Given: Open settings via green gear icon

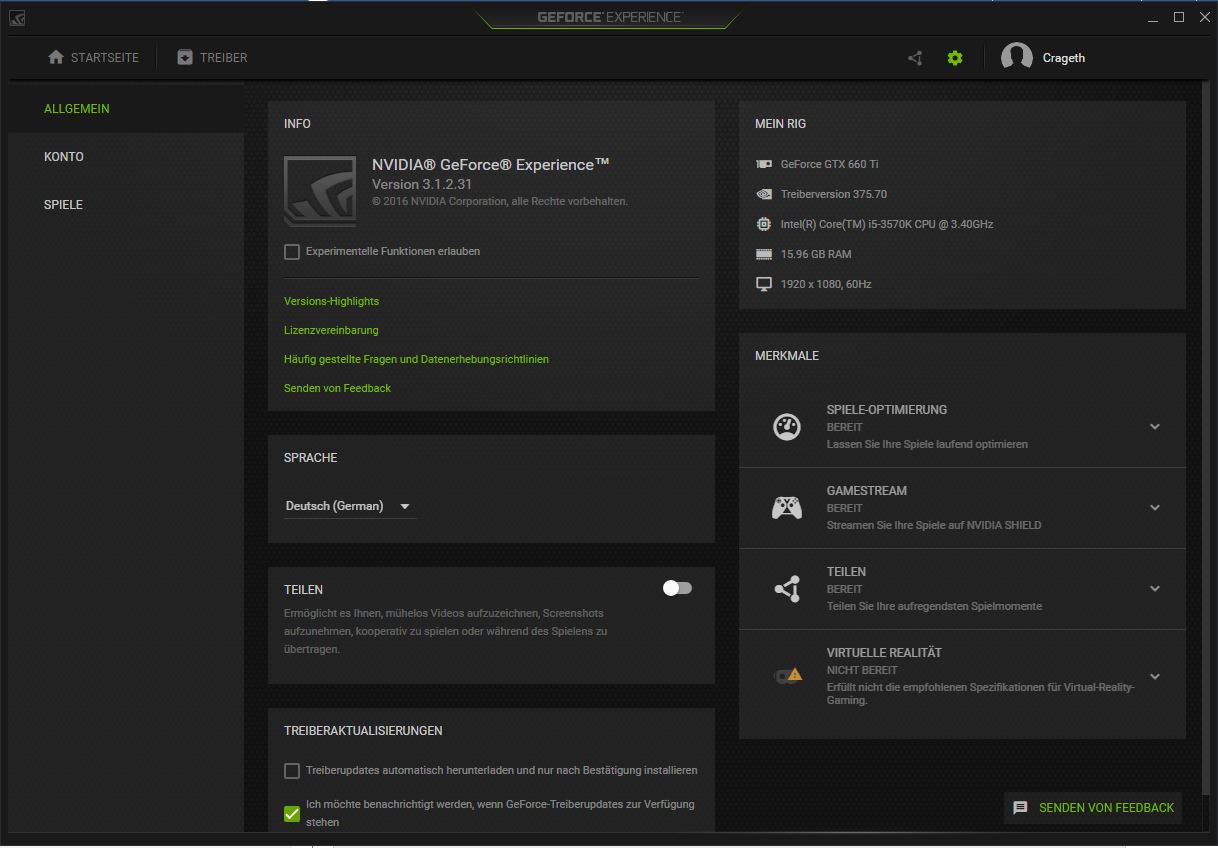Looking at the screenshot, I should coord(955,58).
